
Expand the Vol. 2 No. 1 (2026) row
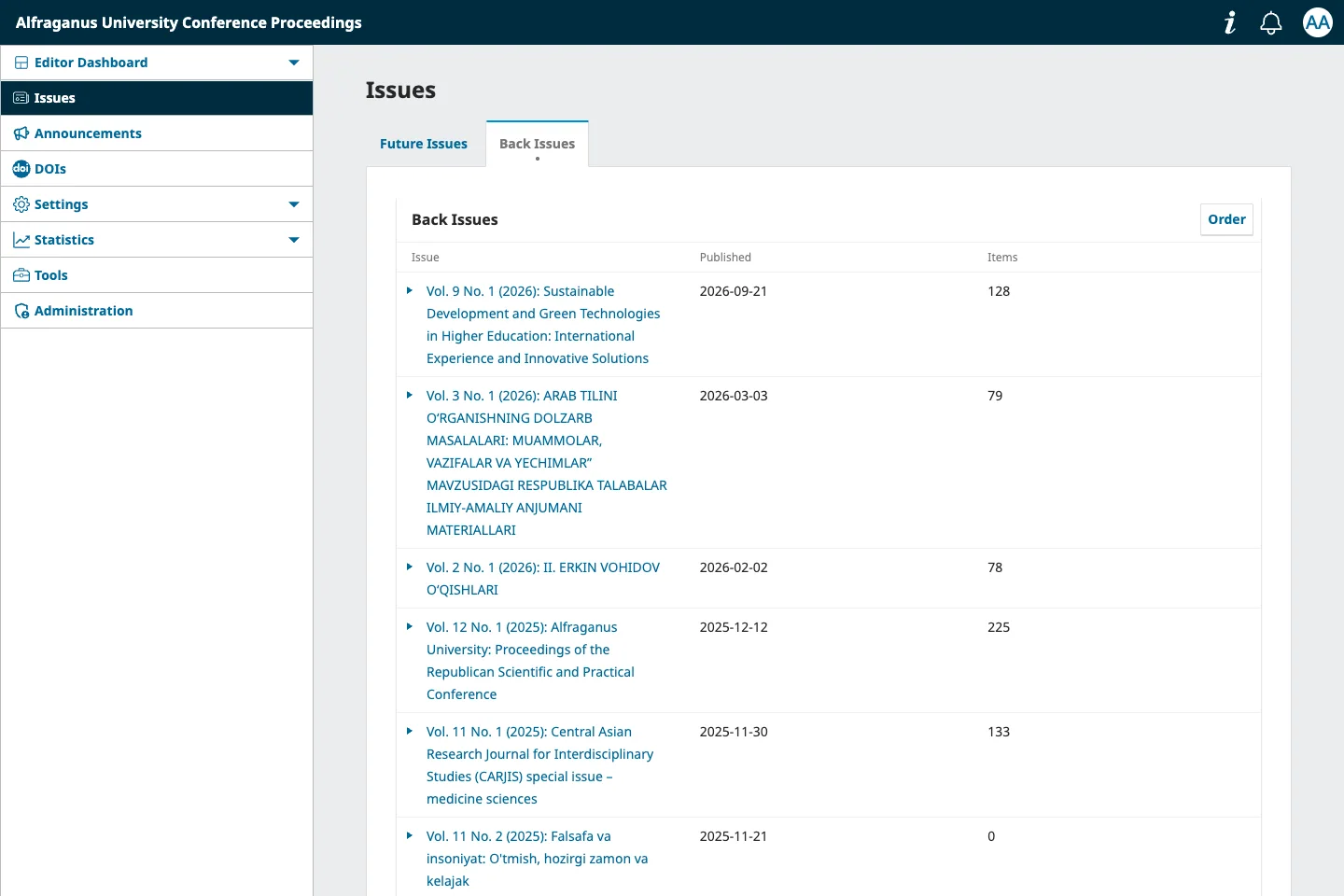(410, 567)
